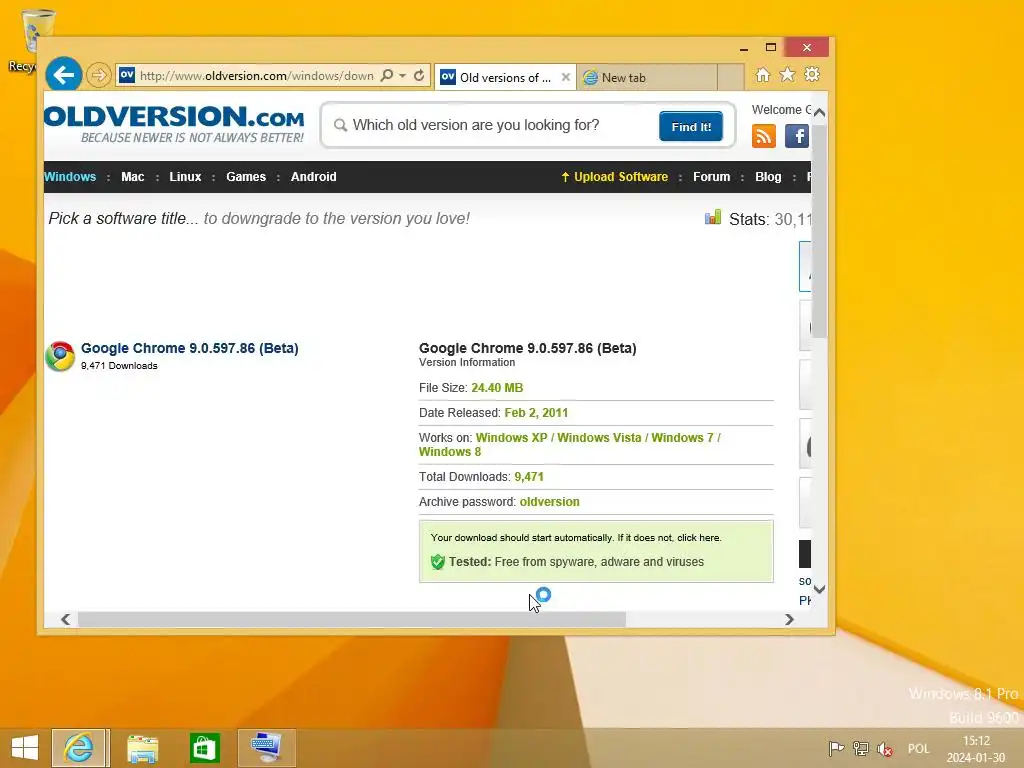Open the Windows Store taskbar icon
Screen dimensions: 1024x768
[204, 748]
